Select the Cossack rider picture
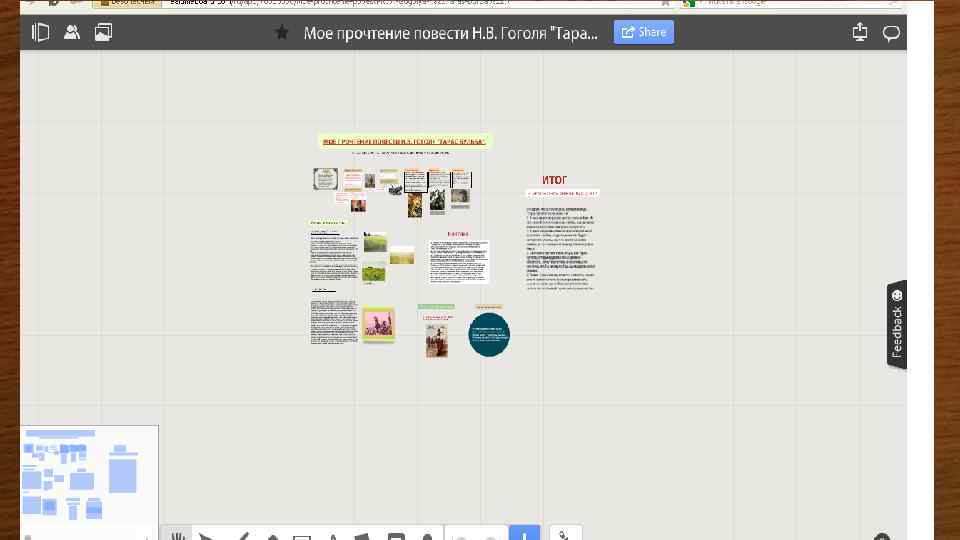The width and height of the screenshot is (960, 540). (437, 340)
